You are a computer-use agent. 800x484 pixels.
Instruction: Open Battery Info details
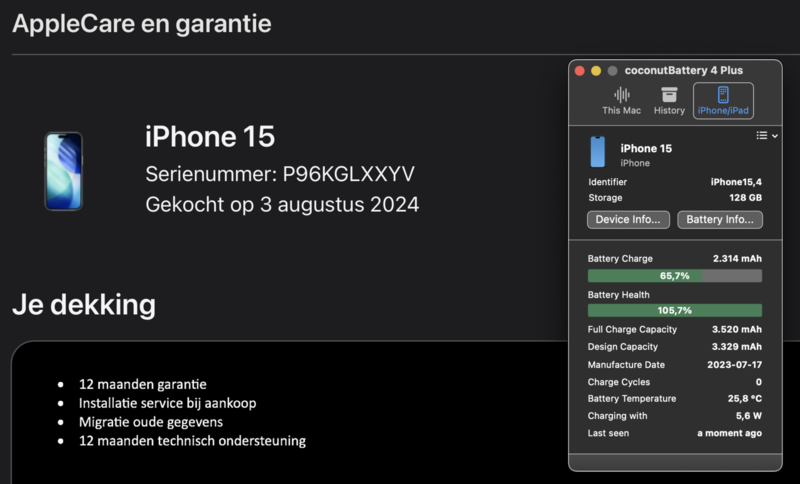tap(720, 219)
